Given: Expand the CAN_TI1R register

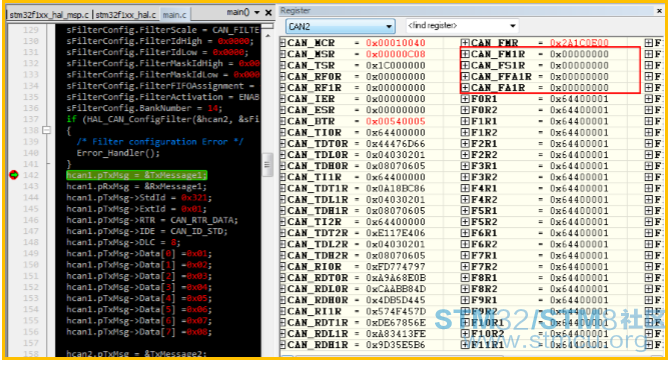Looking at the screenshot, I should pyautogui.click(x=283, y=177).
